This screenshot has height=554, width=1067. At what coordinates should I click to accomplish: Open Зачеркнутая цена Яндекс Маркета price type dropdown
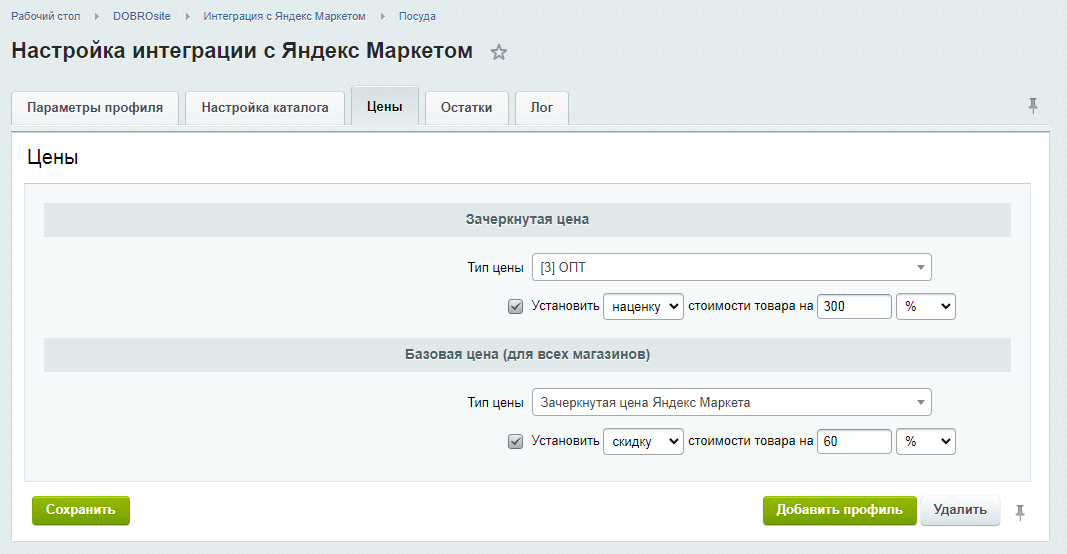[x=732, y=402]
